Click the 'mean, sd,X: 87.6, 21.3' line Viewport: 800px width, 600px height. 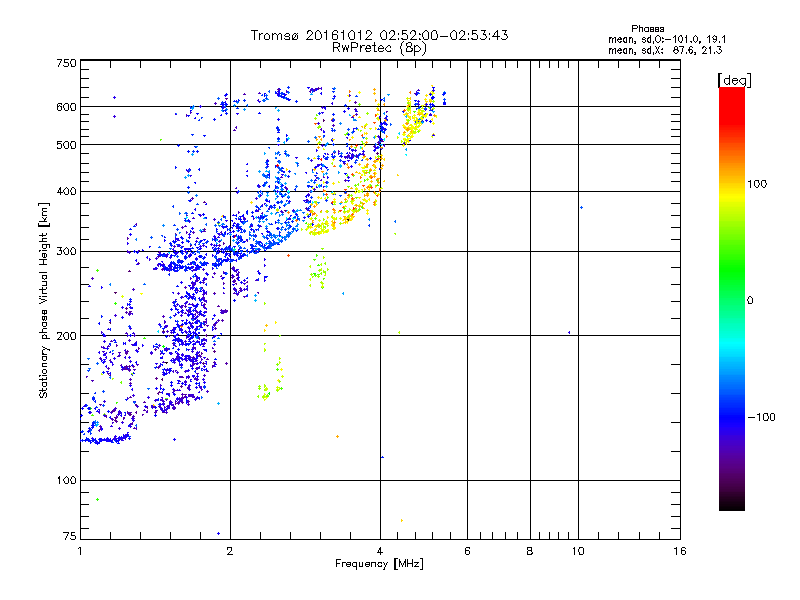665,50
